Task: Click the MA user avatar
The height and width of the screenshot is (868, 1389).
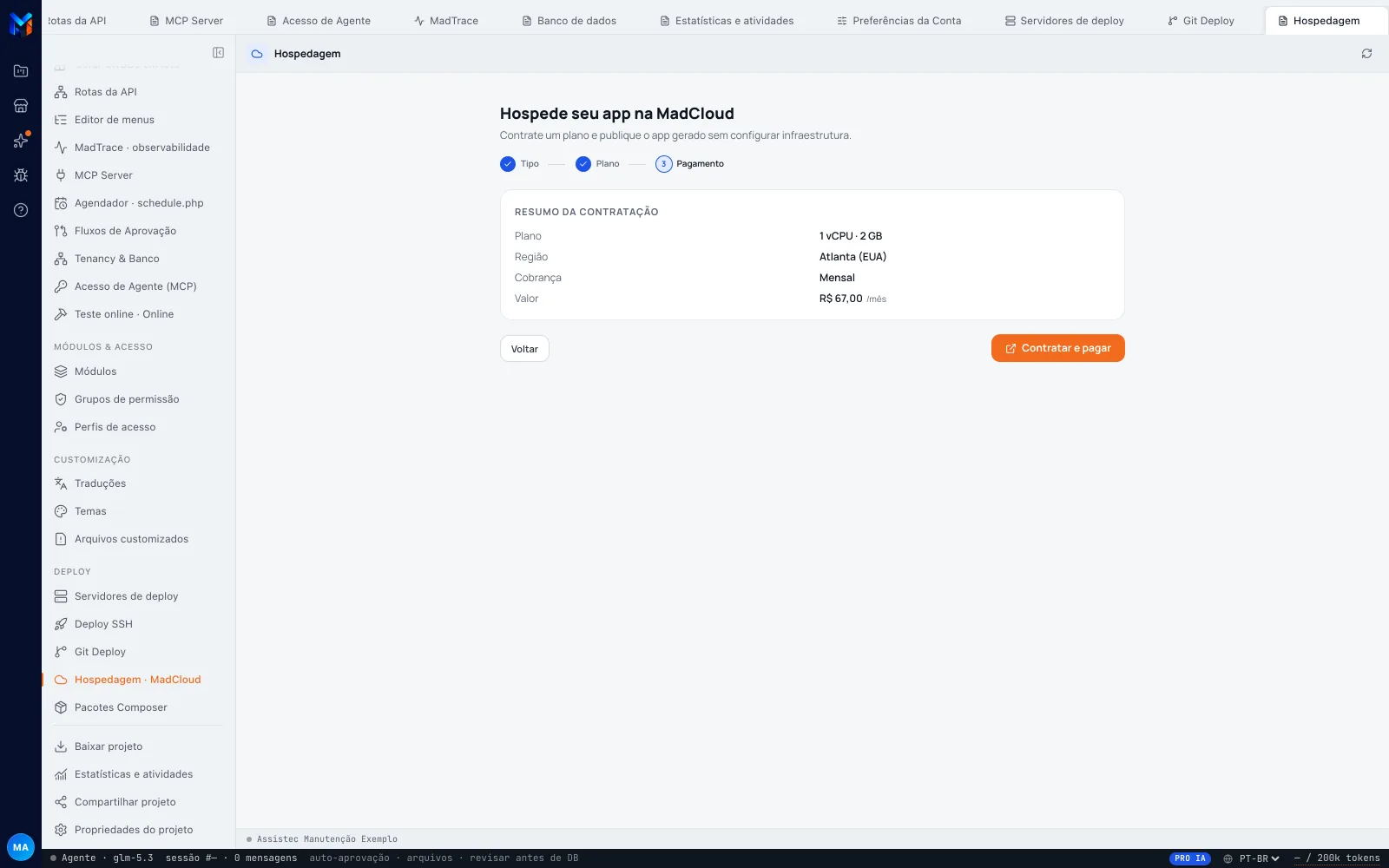Action: (21, 847)
